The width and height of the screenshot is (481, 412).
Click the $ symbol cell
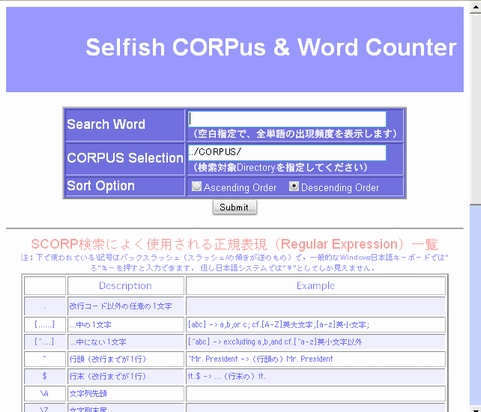[45, 376]
